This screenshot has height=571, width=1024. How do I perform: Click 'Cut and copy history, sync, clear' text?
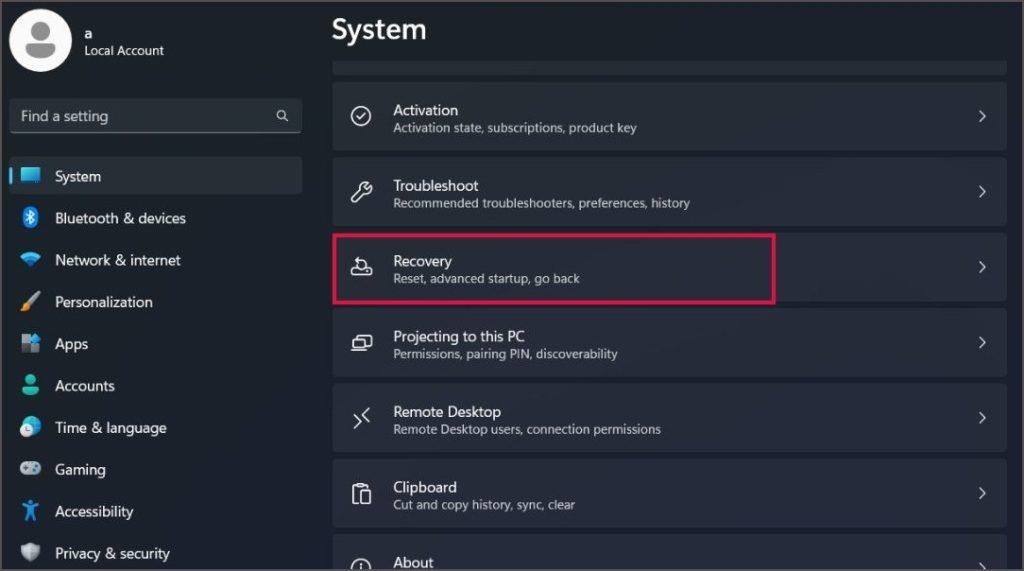[484, 504]
